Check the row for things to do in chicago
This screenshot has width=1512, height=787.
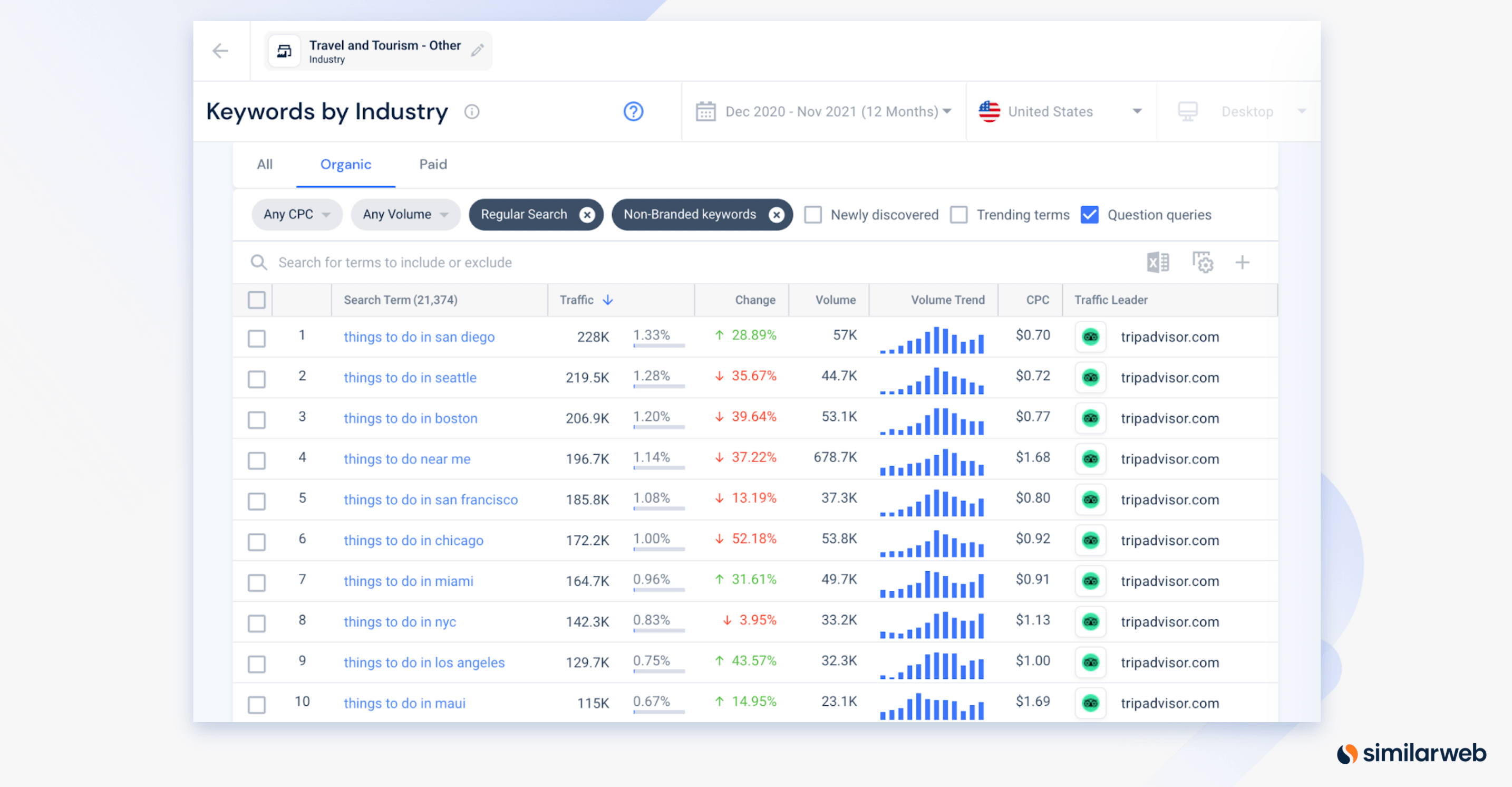pos(257,542)
